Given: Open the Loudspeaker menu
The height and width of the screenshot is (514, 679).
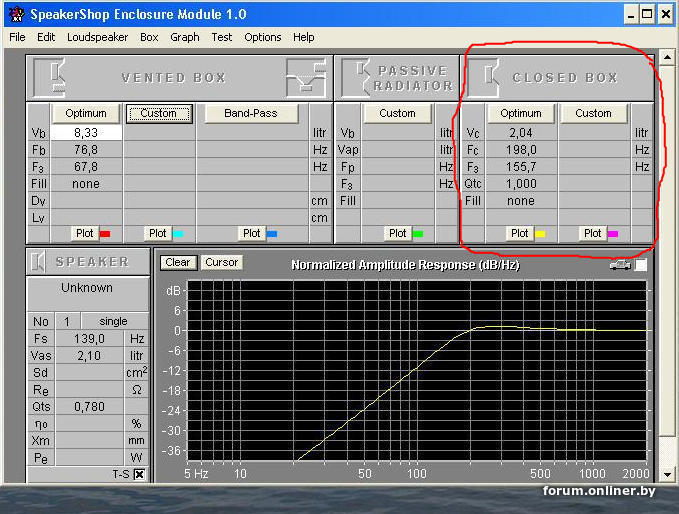Looking at the screenshot, I should (x=97, y=37).
